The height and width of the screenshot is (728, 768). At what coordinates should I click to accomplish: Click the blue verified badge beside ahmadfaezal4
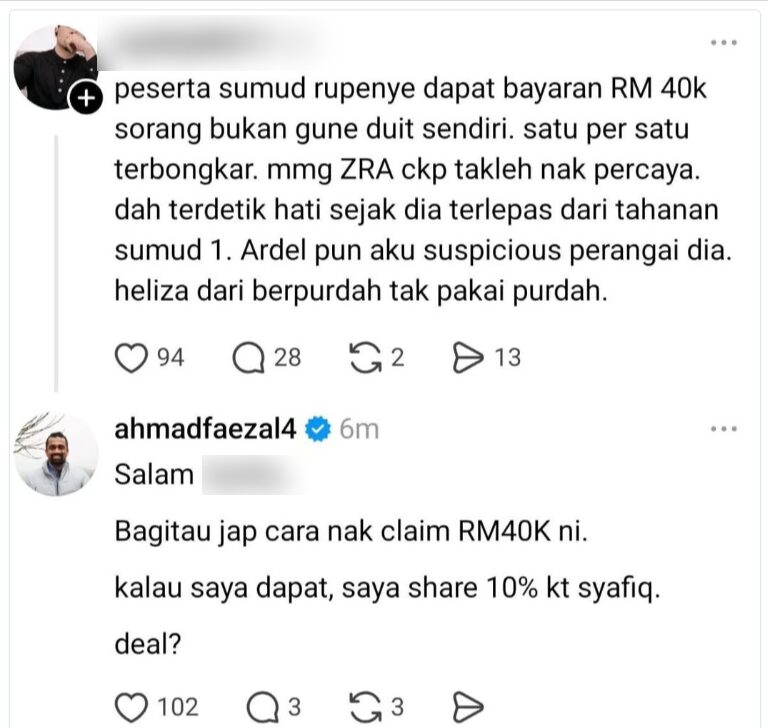(318, 429)
